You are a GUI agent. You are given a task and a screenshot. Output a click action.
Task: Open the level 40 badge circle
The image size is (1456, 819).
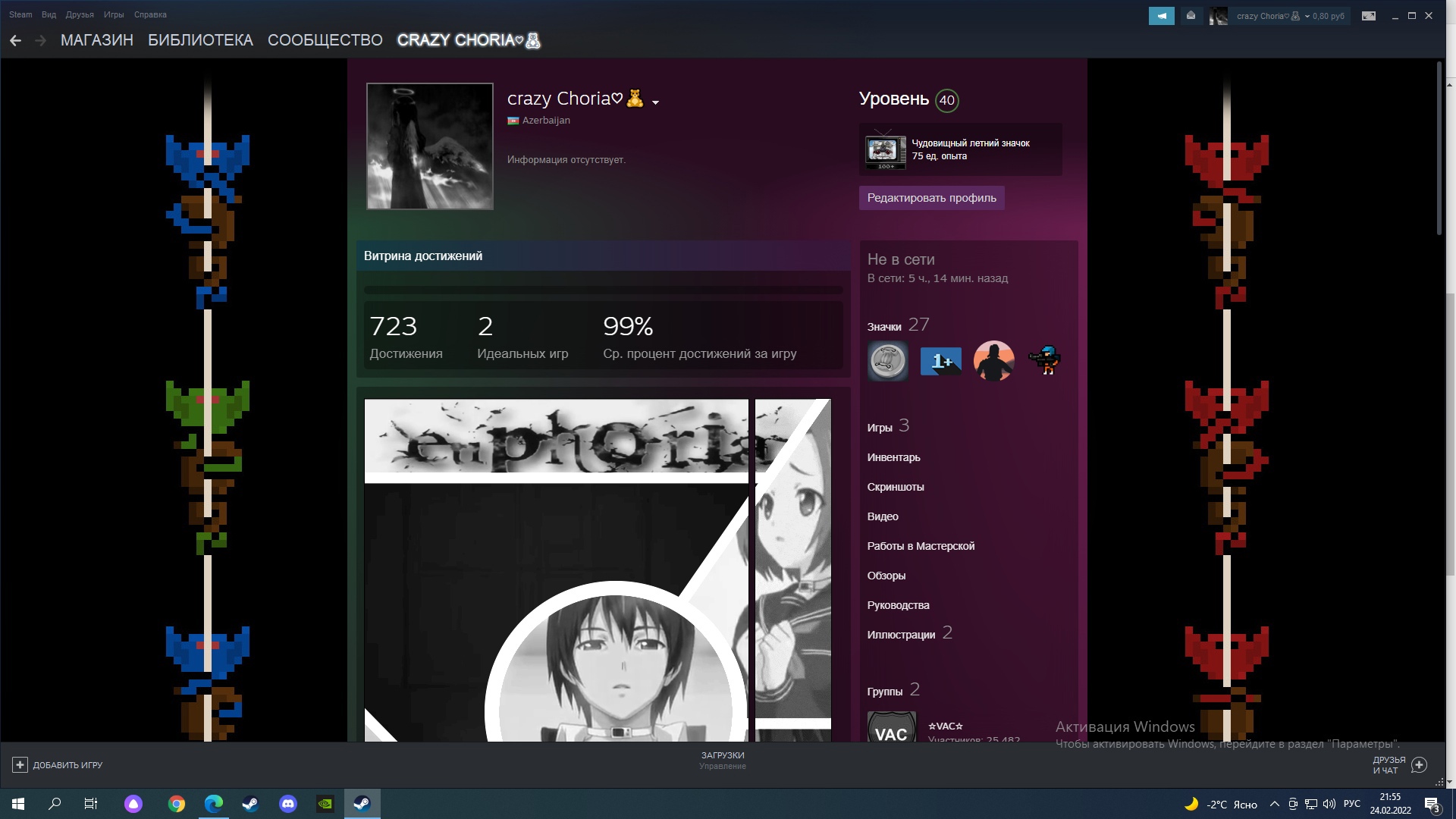(946, 100)
